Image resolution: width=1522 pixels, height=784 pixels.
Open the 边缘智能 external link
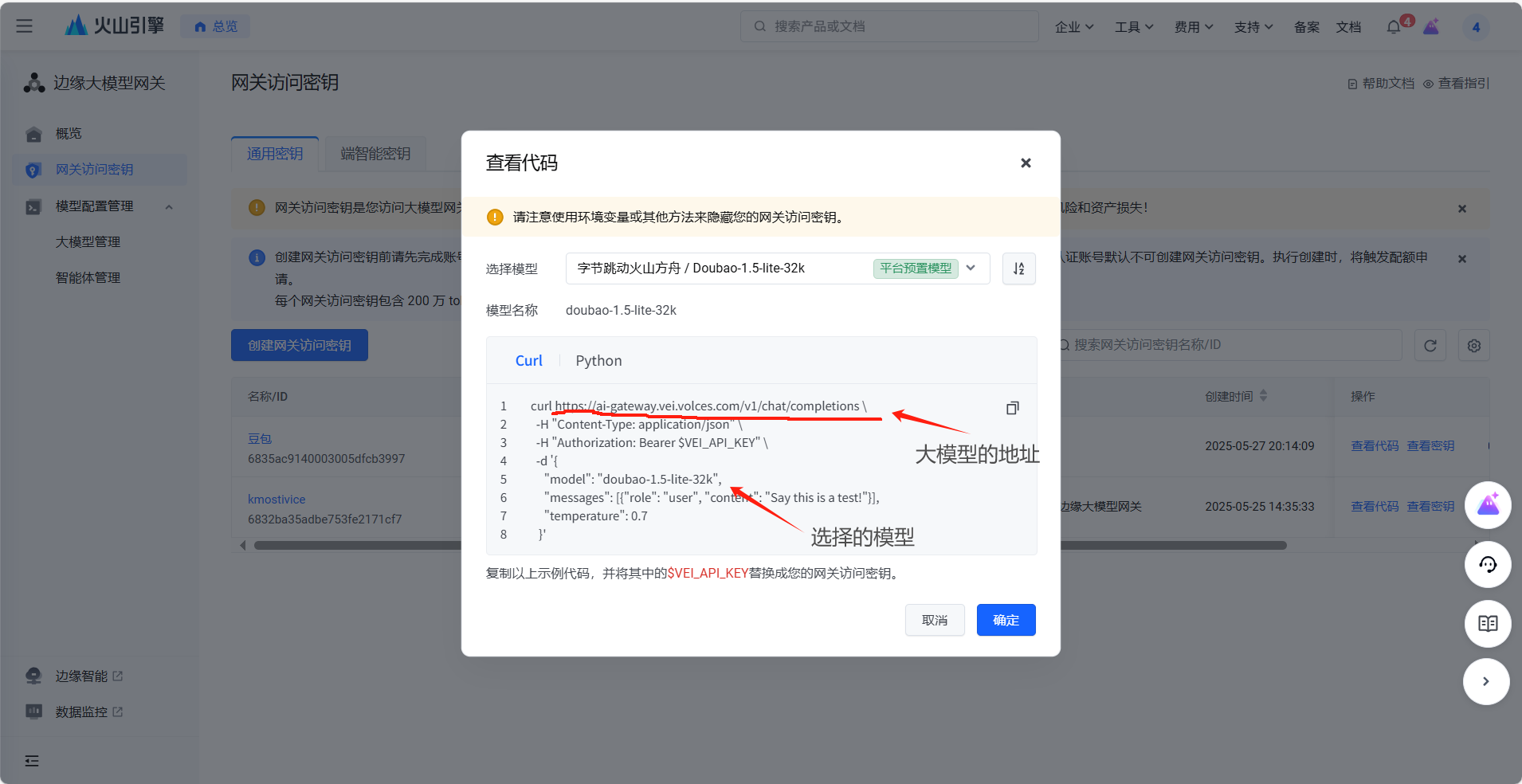click(x=88, y=676)
